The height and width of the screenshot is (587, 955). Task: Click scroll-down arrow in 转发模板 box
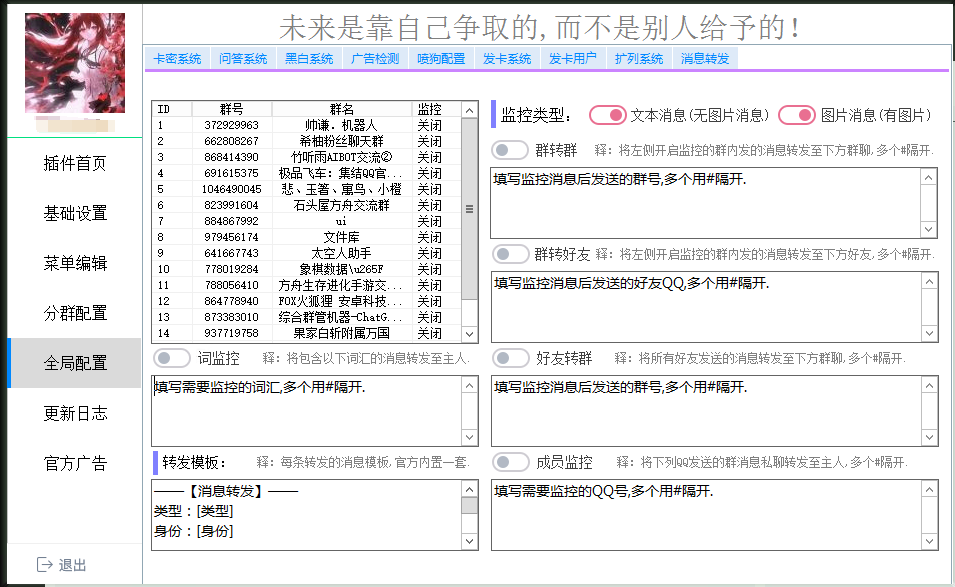coord(469,541)
